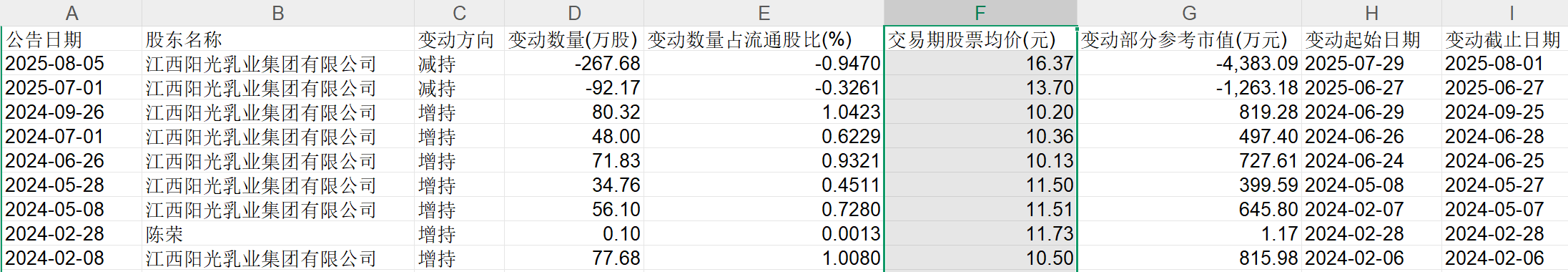This screenshot has width=1568, height=272.
Task: Select the quantity cell 34.76
Action: pyautogui.click(x=574, y=185)
